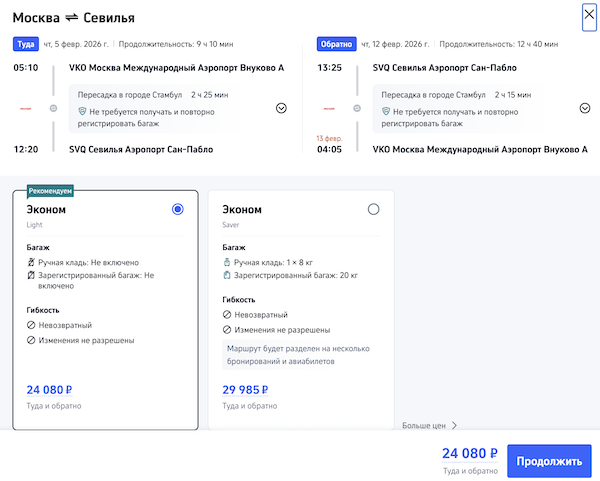Click the shield icon in return baggage notice
The width and height of the screenshot is (600, 481).
pos(387,113)
